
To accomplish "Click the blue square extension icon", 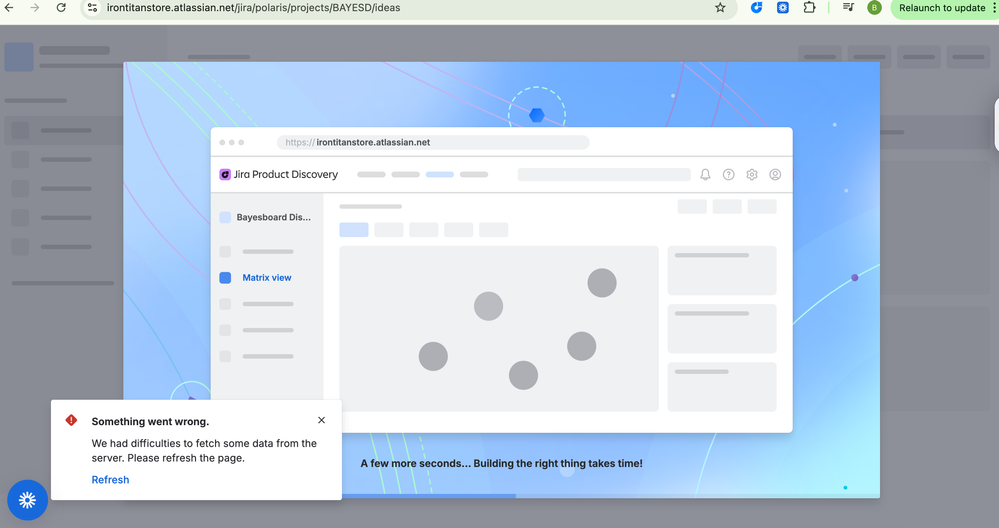I will tap(782, 8).
